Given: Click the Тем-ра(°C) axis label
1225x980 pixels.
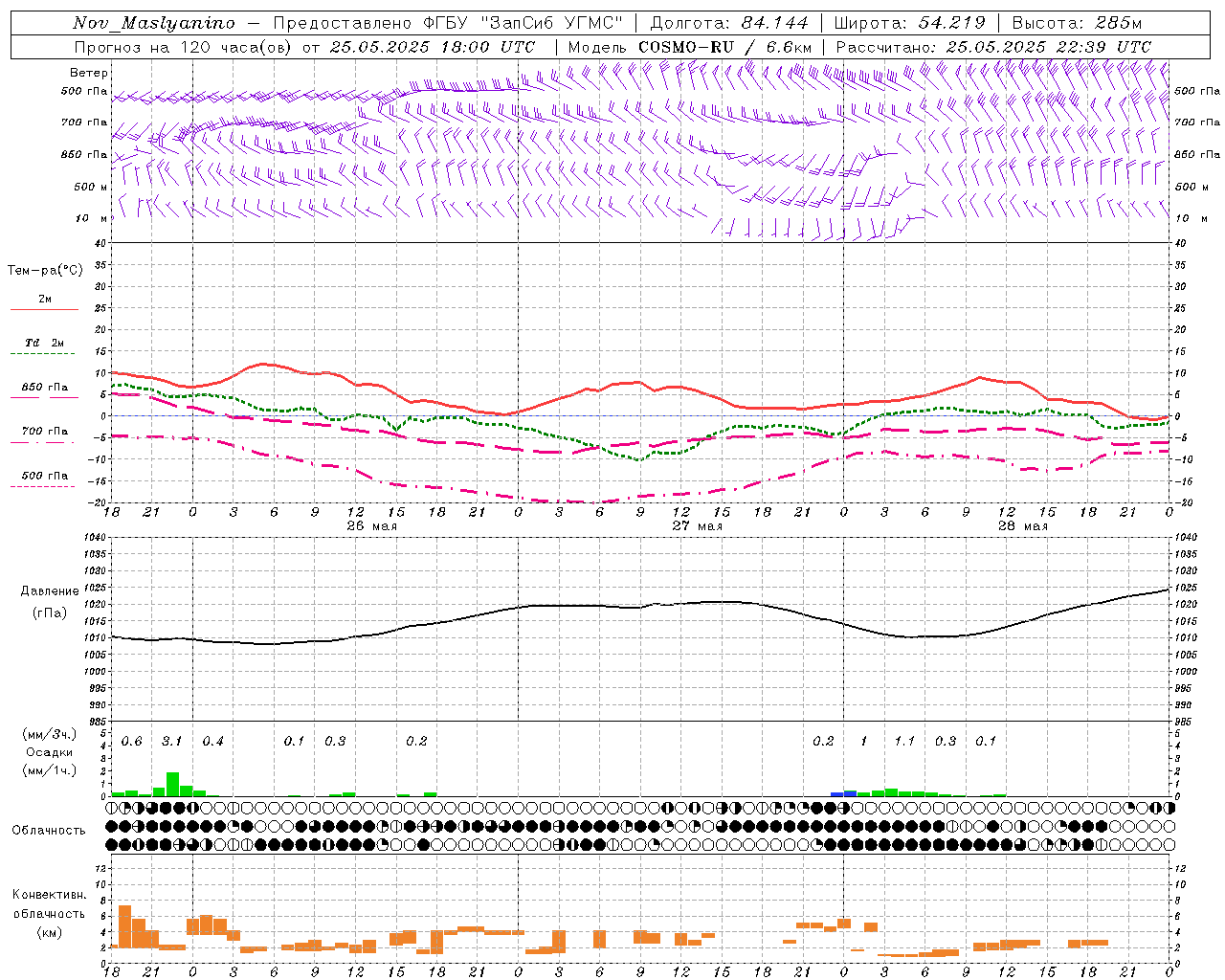Looking at the screenshot, I should pos(45,271).
